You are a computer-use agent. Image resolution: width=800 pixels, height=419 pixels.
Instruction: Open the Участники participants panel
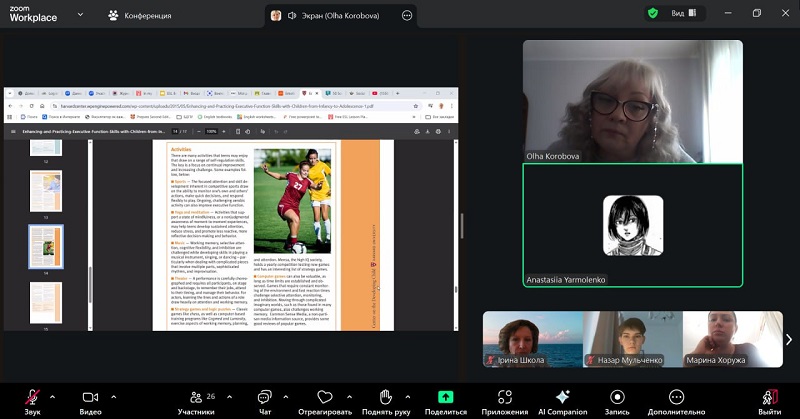(x=196, y=398)
